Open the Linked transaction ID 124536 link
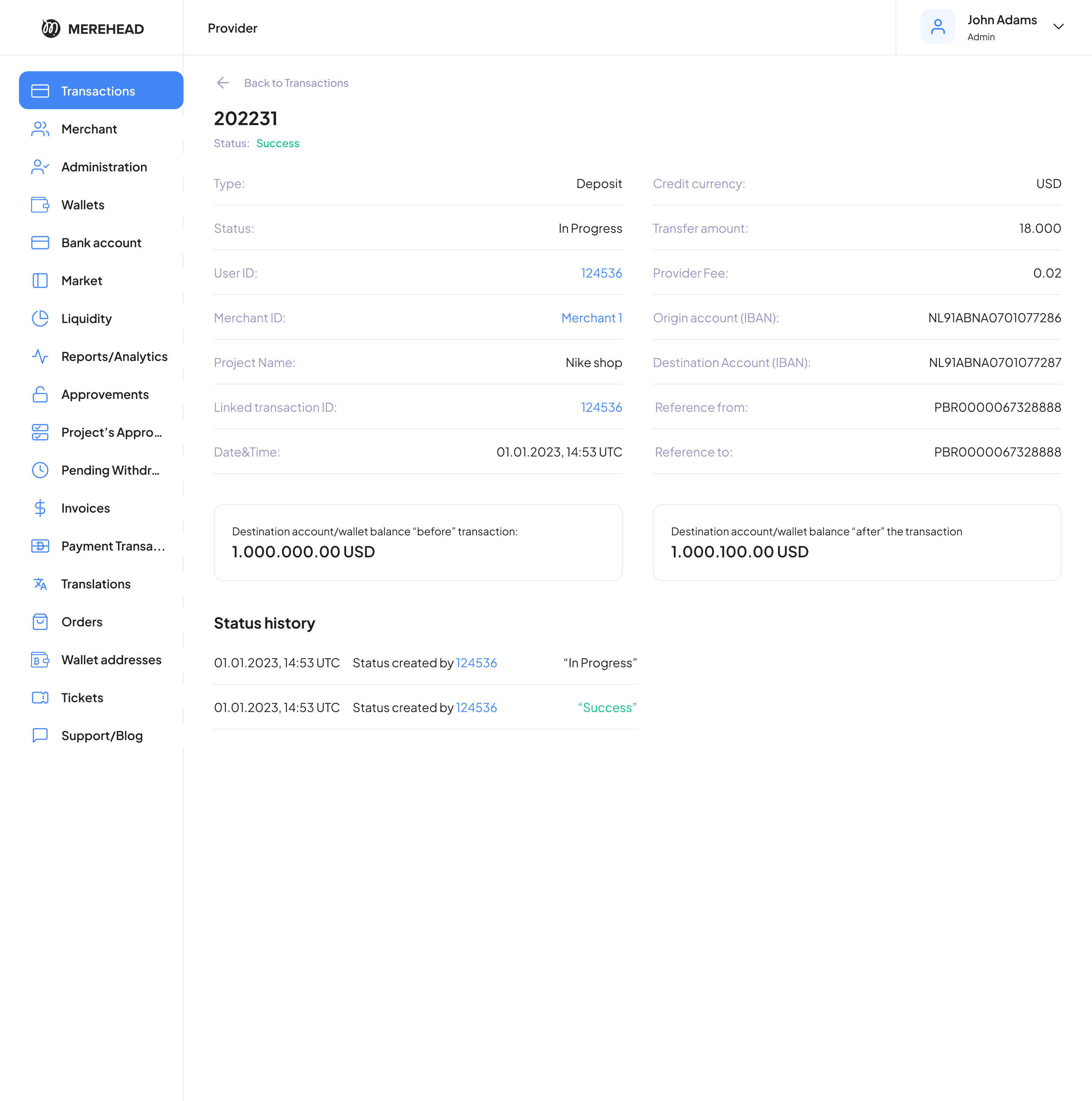This screenshot has height=1101, width=1092. point(601,408)
